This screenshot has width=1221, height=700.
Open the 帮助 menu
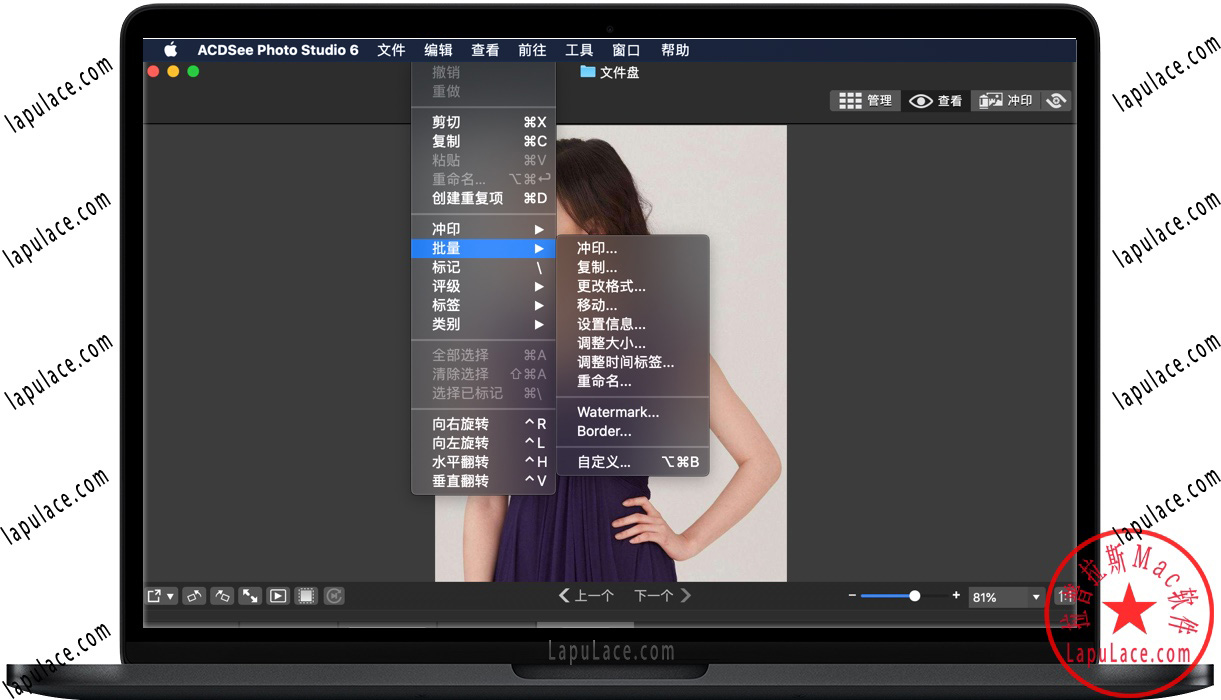(675, 50)
